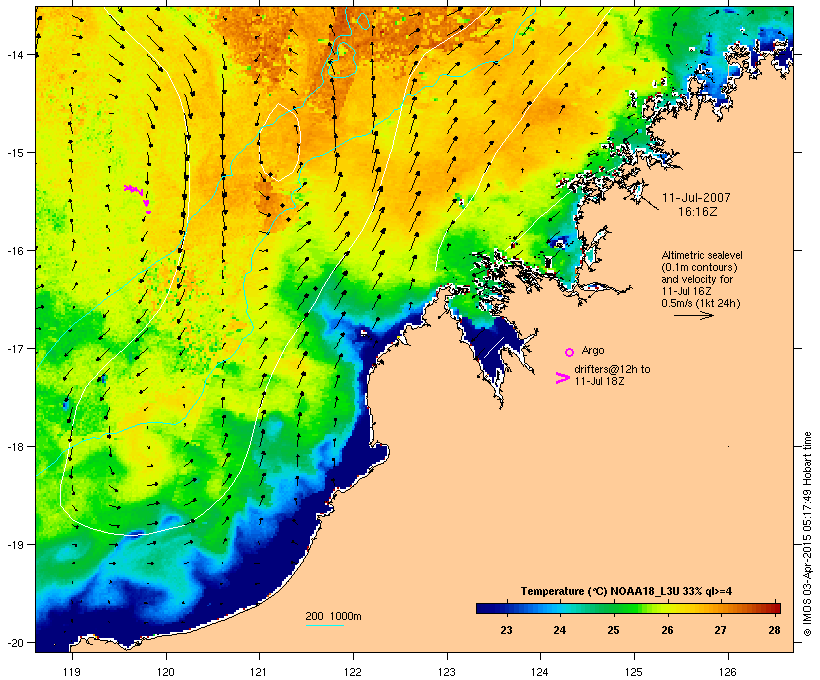The height and width of the screenshot is (680, 820).
Task: Click the dark blue King Sound bay
Action: tap(491, 345)
